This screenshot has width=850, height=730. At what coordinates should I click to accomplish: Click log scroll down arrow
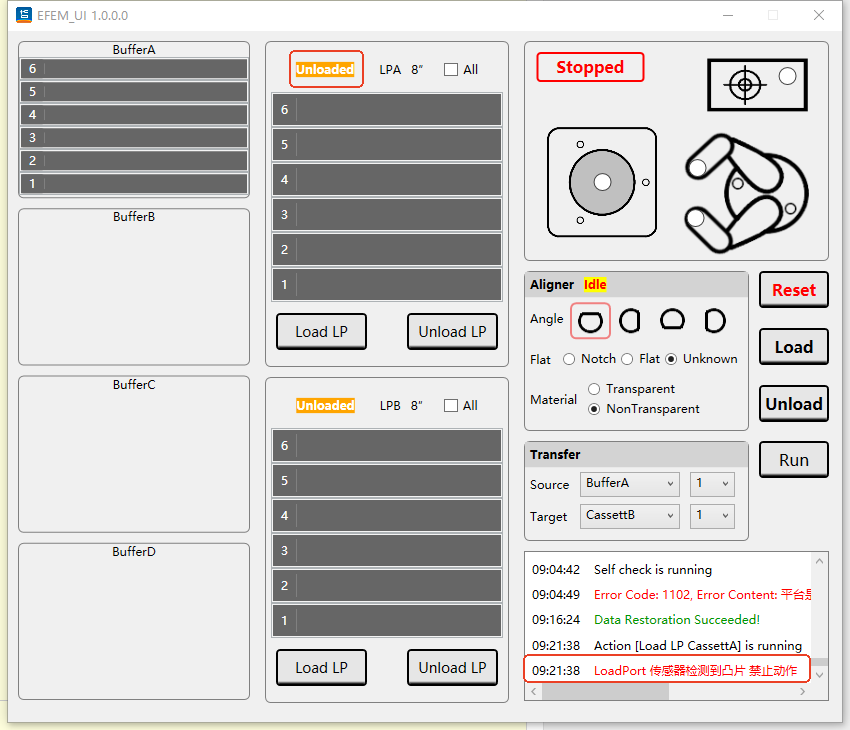point(820,675)
